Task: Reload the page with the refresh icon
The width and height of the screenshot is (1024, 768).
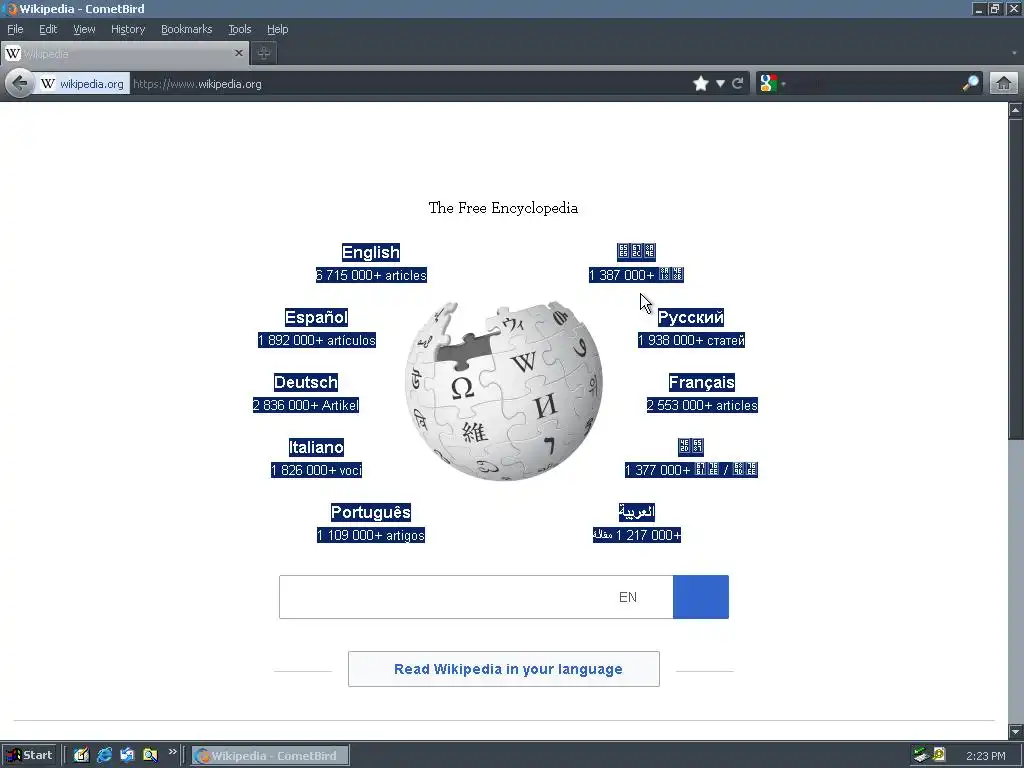Action: pos(738,84)
